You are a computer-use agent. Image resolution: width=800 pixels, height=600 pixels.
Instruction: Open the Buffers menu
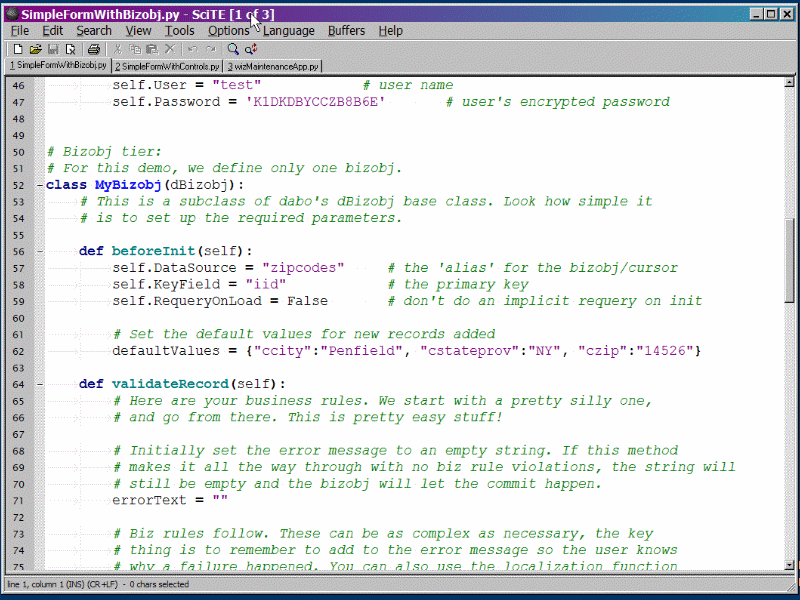click(x=346, y=31)
